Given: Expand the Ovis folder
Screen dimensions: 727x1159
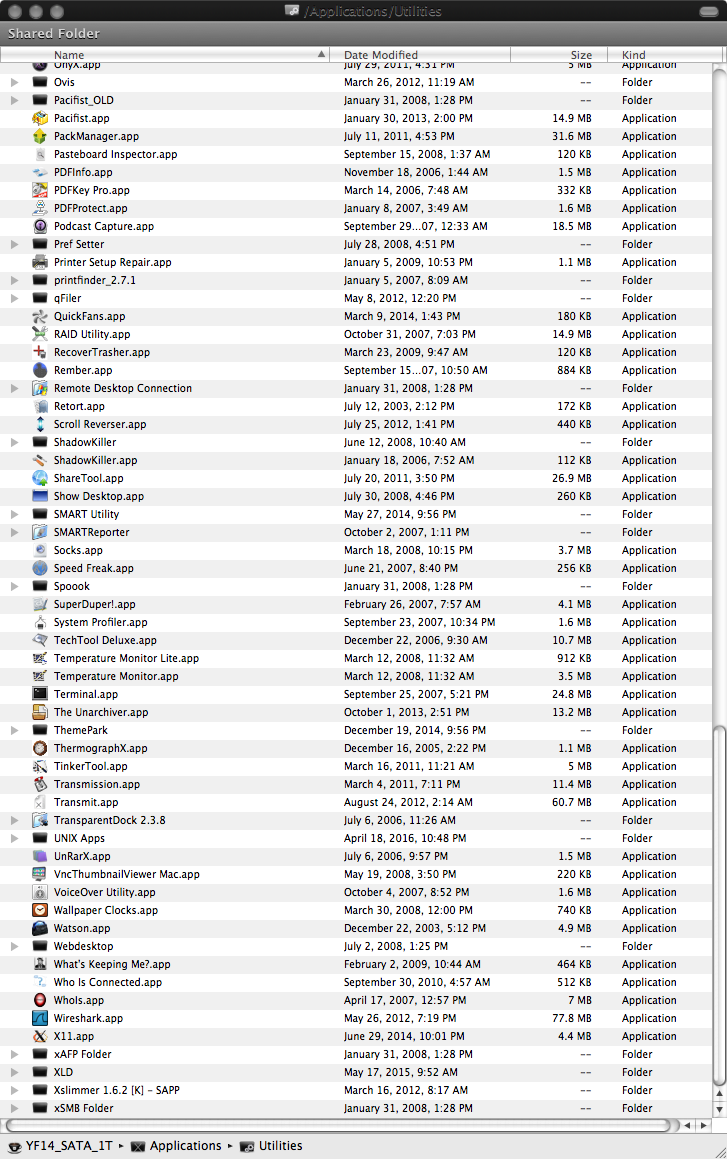Looking at the screenshot, I should pyautogui.click(x=15, y=82).
